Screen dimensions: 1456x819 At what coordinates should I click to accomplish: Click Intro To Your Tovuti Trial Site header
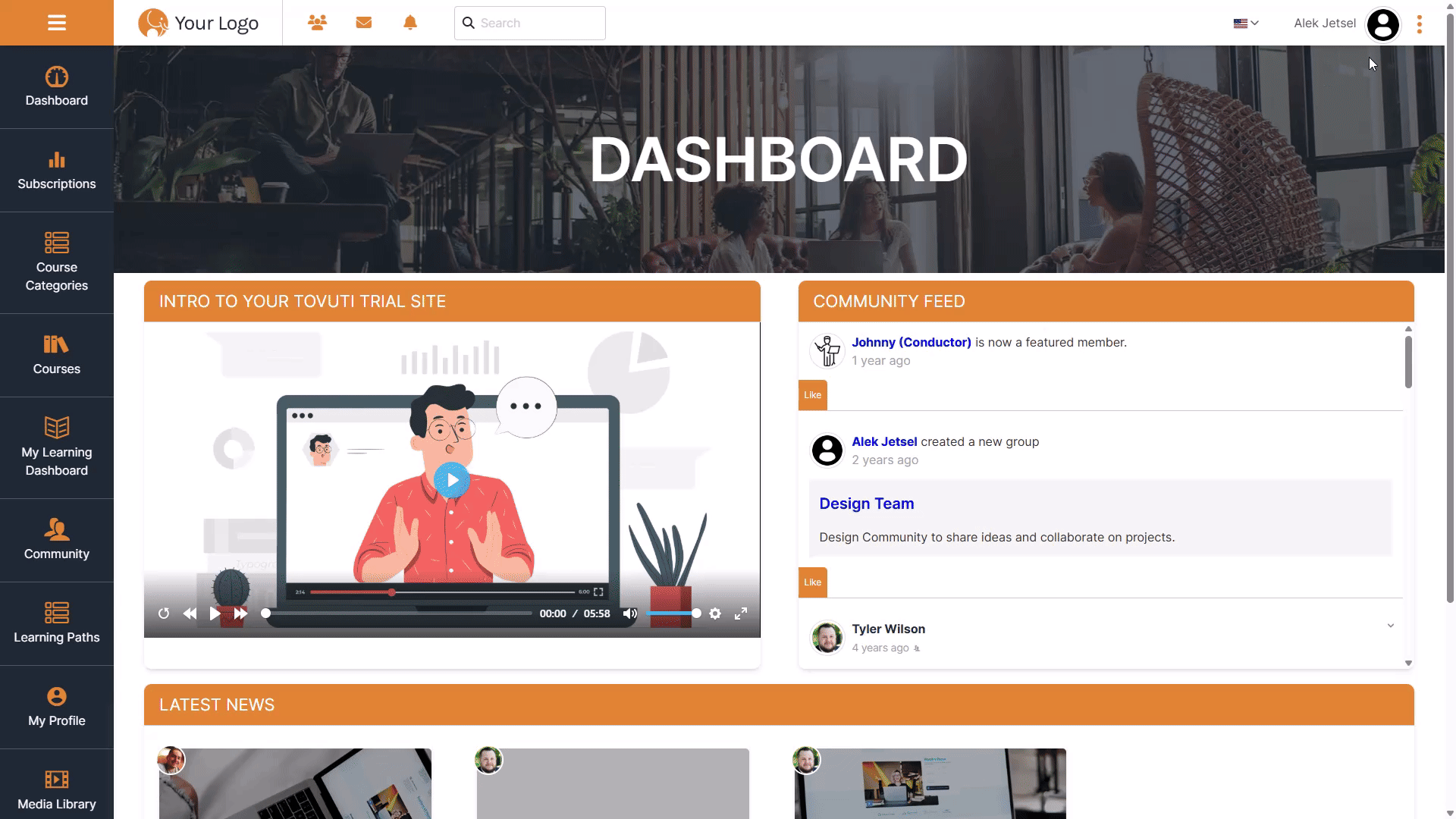(x=452, y=301)
